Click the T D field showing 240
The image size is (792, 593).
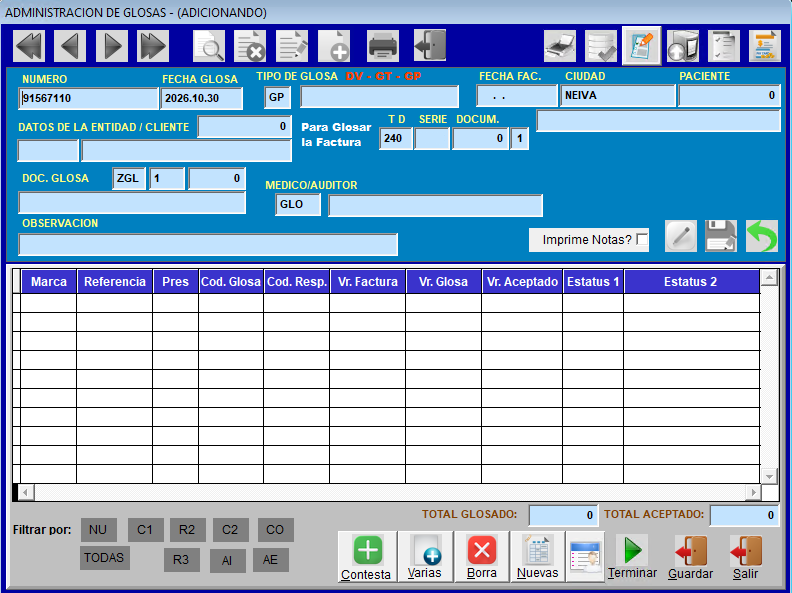click(395, 138)
